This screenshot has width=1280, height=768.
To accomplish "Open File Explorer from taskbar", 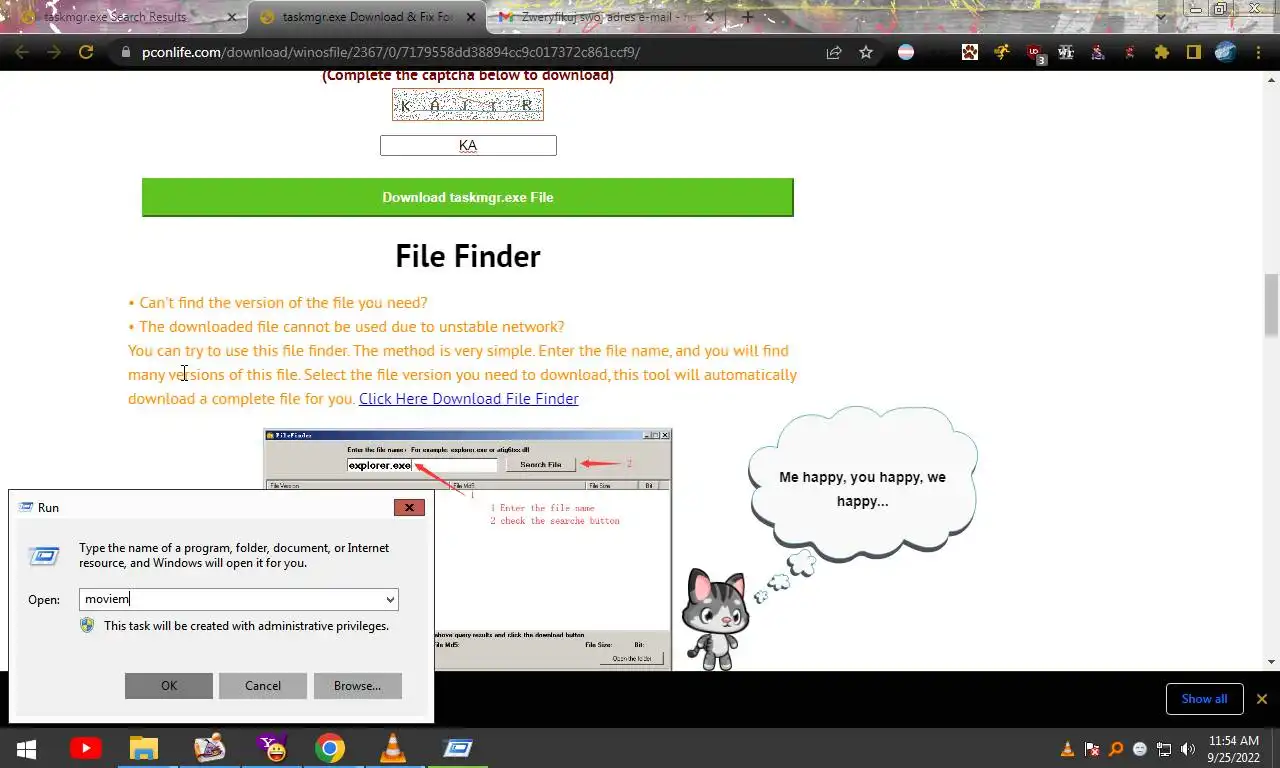I will coord(144,748).
